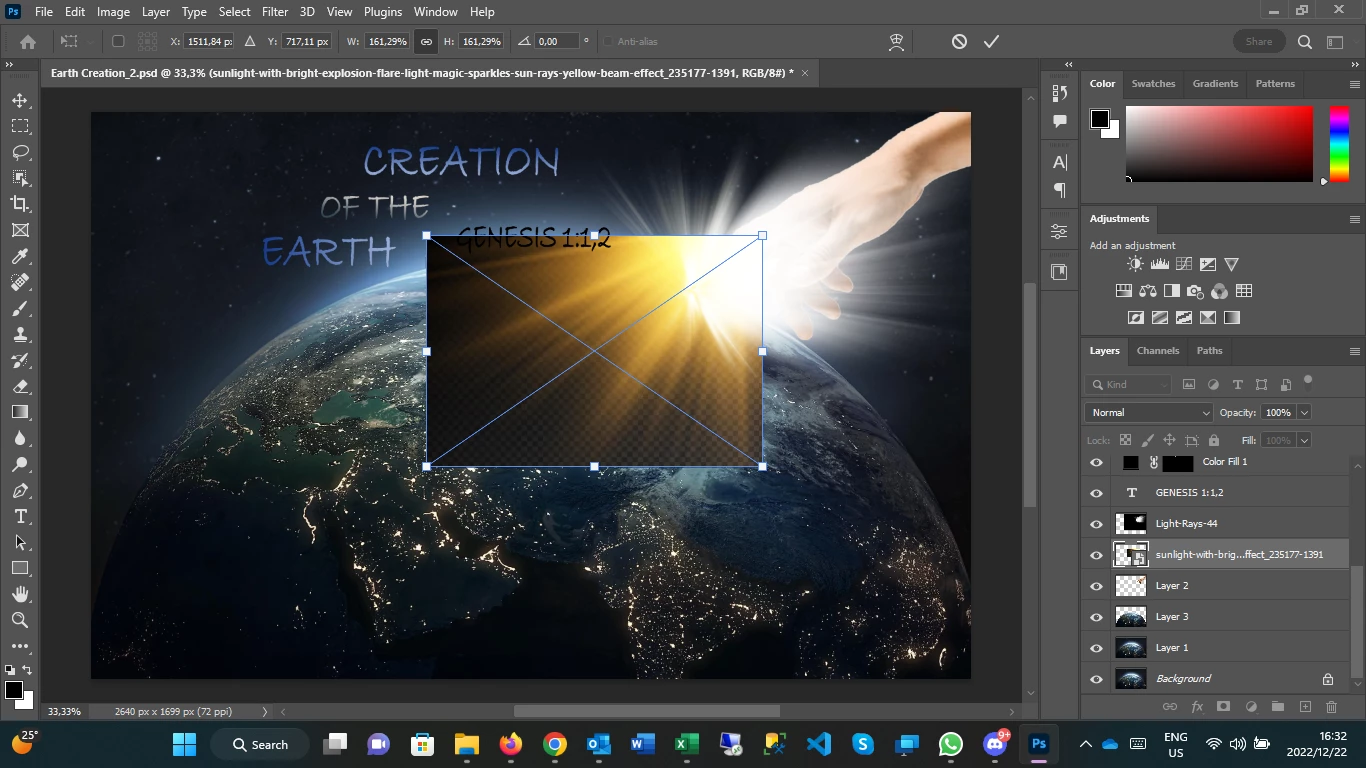The image size is (1366, 768).
Task: Open the blend mode Normal dropdown
Action: pyautogui.click(x=1149, y=412)
